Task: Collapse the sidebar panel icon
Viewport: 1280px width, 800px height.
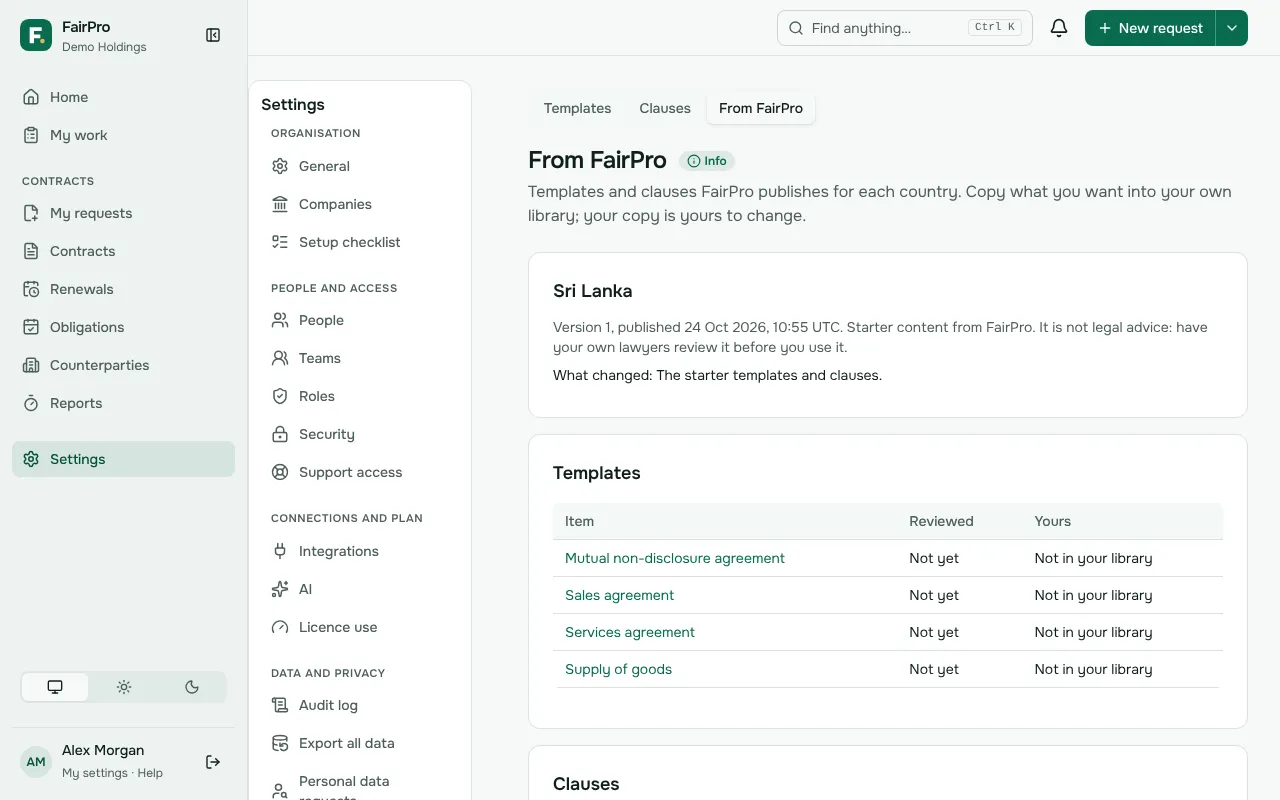Action: (213, 35)
